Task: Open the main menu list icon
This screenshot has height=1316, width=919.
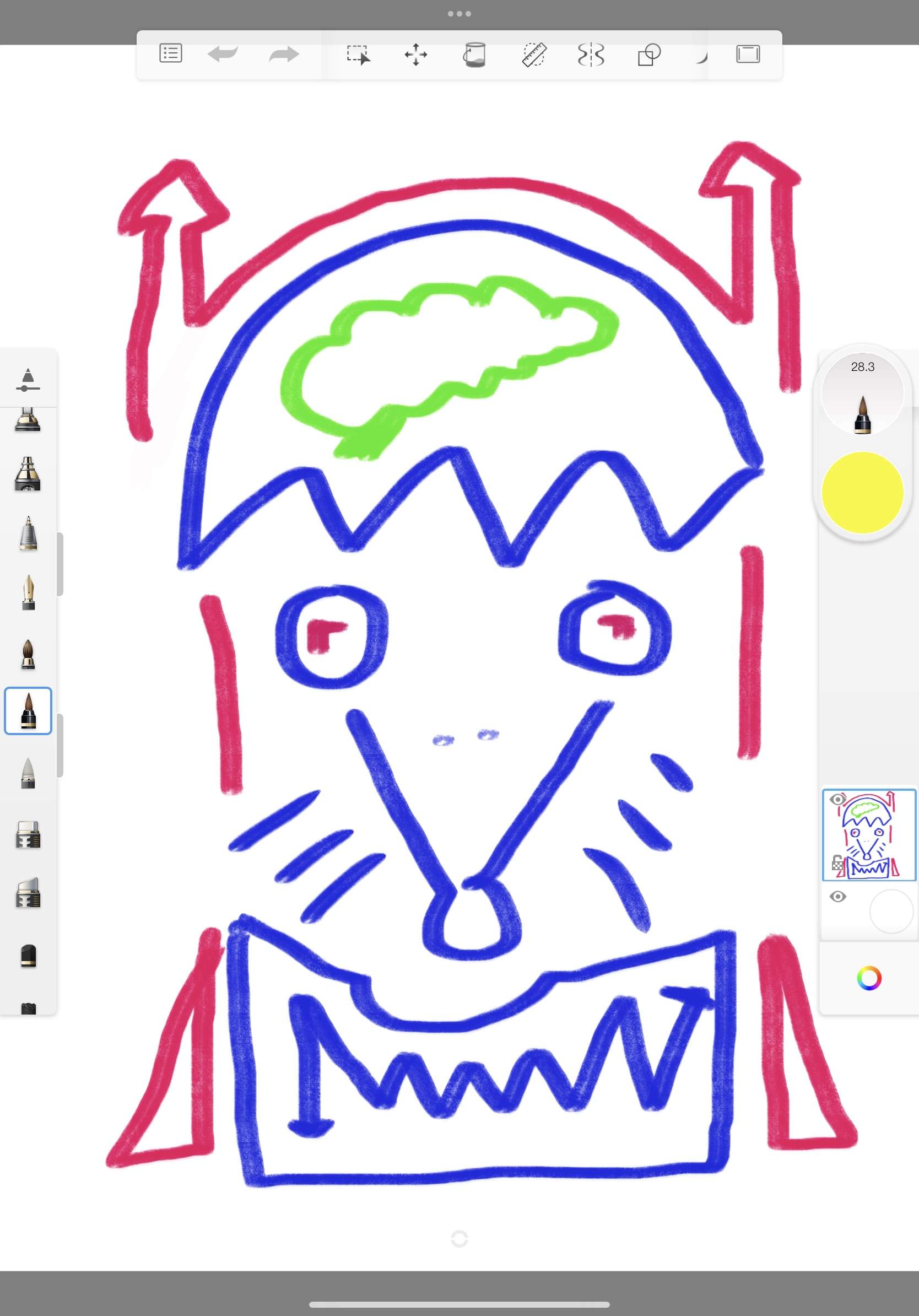Action: 170,54
